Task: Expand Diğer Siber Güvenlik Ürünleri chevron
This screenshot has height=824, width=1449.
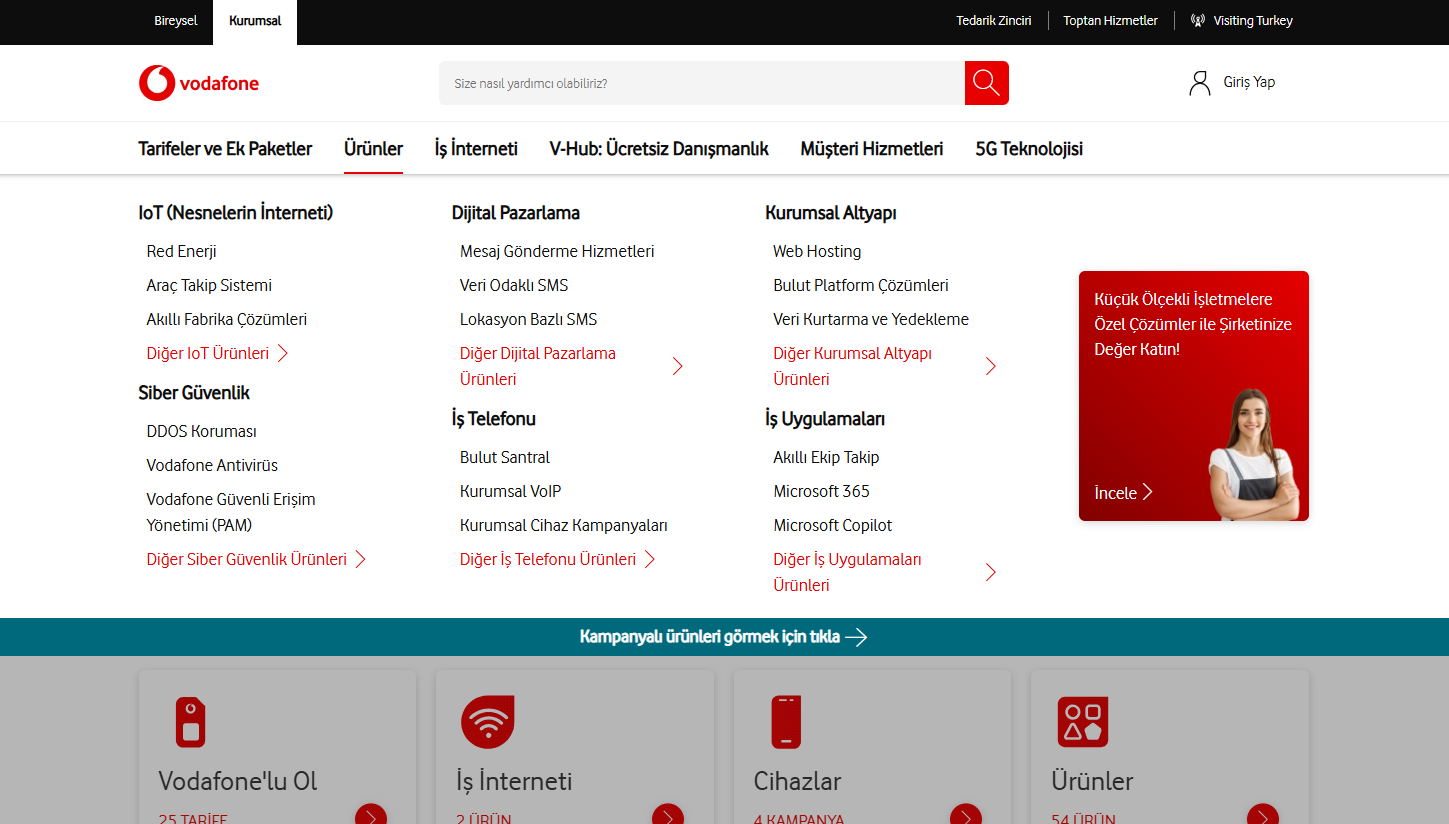Action: [x=362, y=559]
